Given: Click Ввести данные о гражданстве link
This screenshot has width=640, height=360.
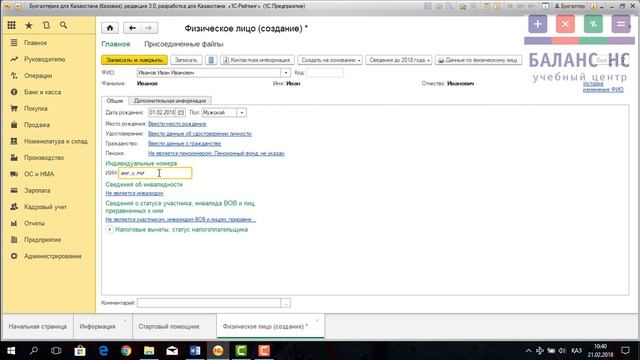Looking at the screenshot, I should pyautogui.click(x=184, y=143).
